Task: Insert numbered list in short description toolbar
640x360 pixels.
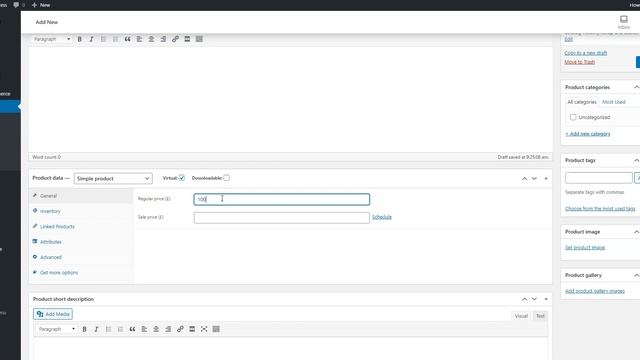Action: 120,329
